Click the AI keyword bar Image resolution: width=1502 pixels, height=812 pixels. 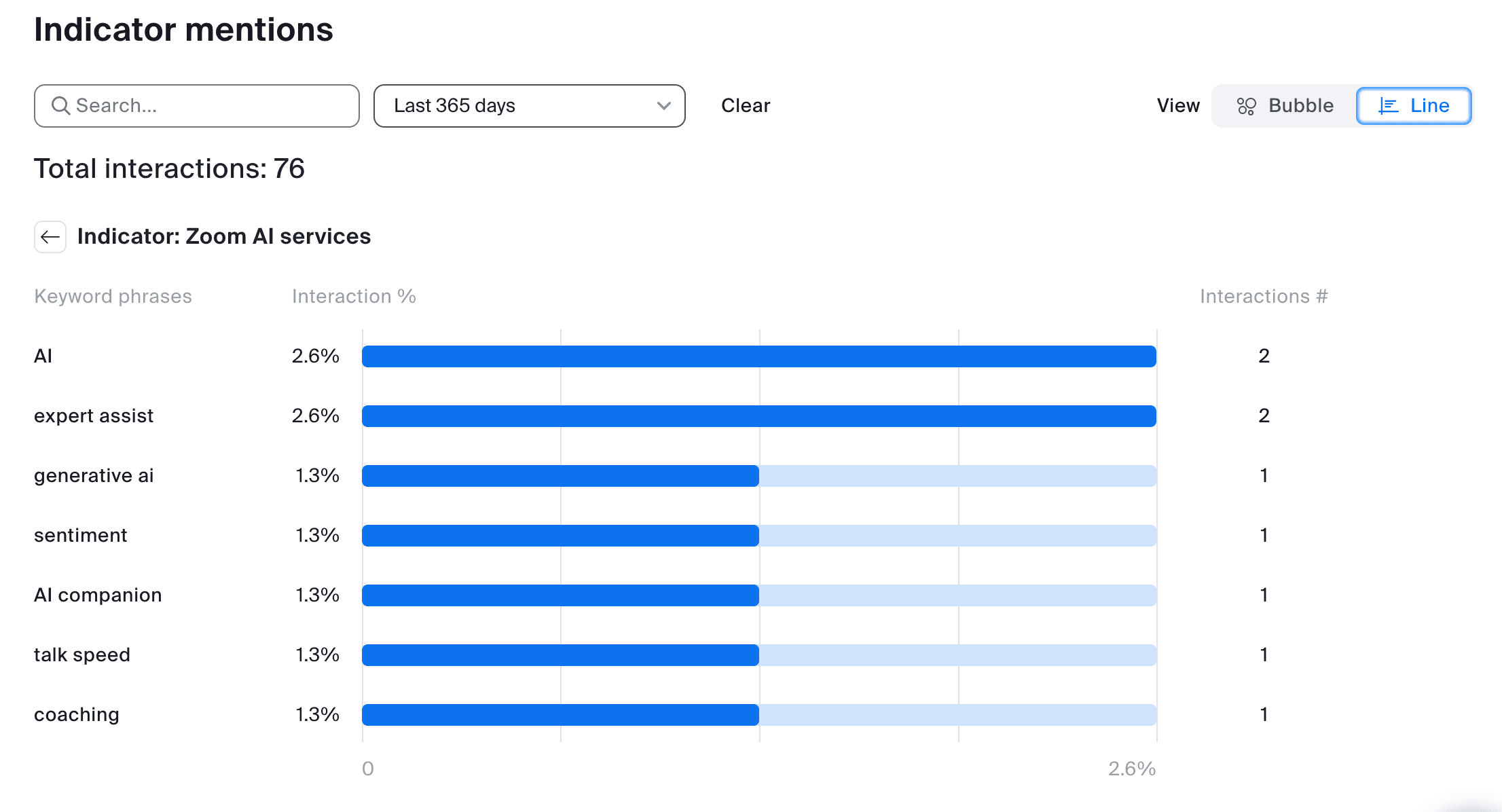(758, 356)
